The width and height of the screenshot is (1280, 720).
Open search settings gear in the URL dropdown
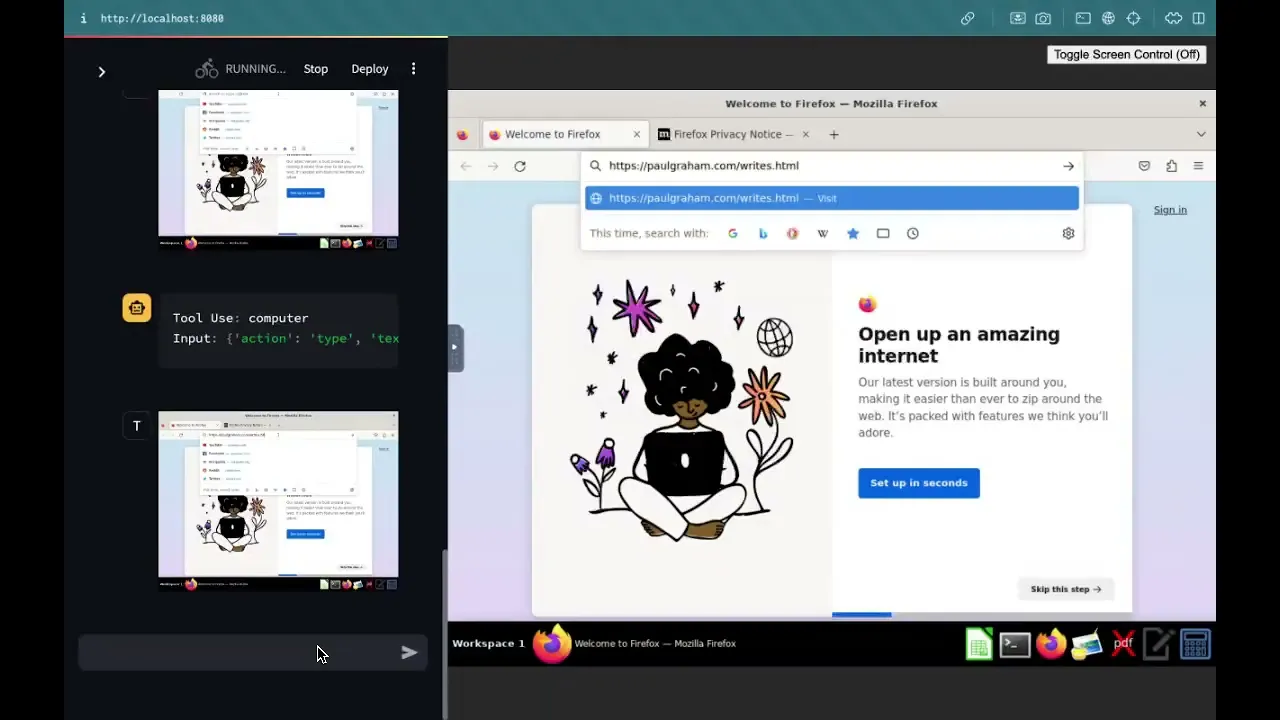click(x=1068, y=233)
